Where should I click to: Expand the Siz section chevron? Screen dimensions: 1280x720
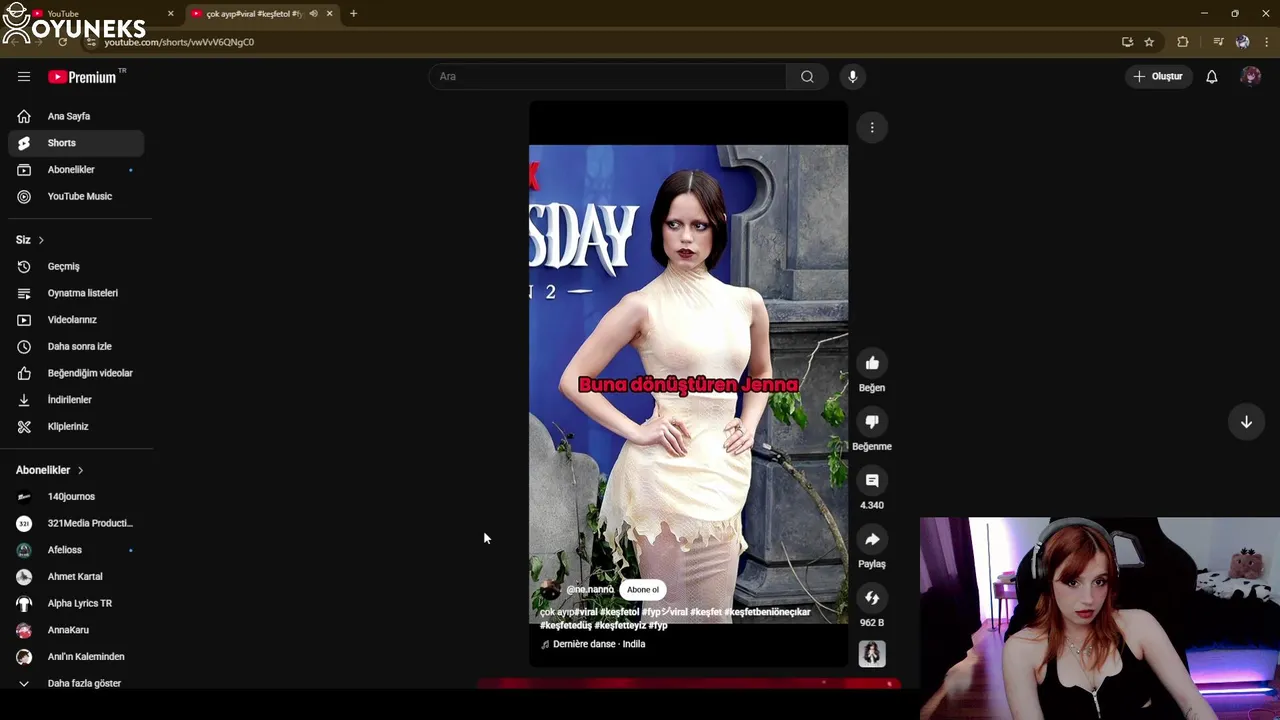click(41, 240)
